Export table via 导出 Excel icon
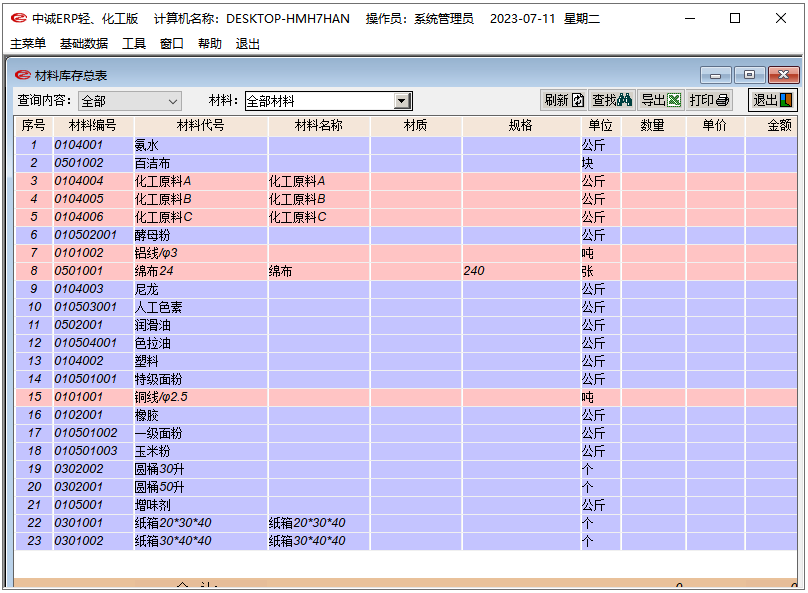This screenshot has width=808, height=593. pos(660,100)
